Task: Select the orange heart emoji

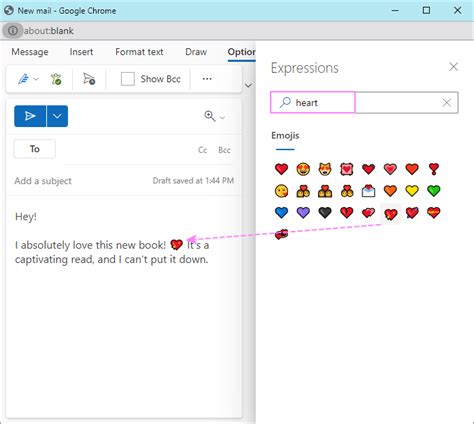Action: (x=390, y=191)
